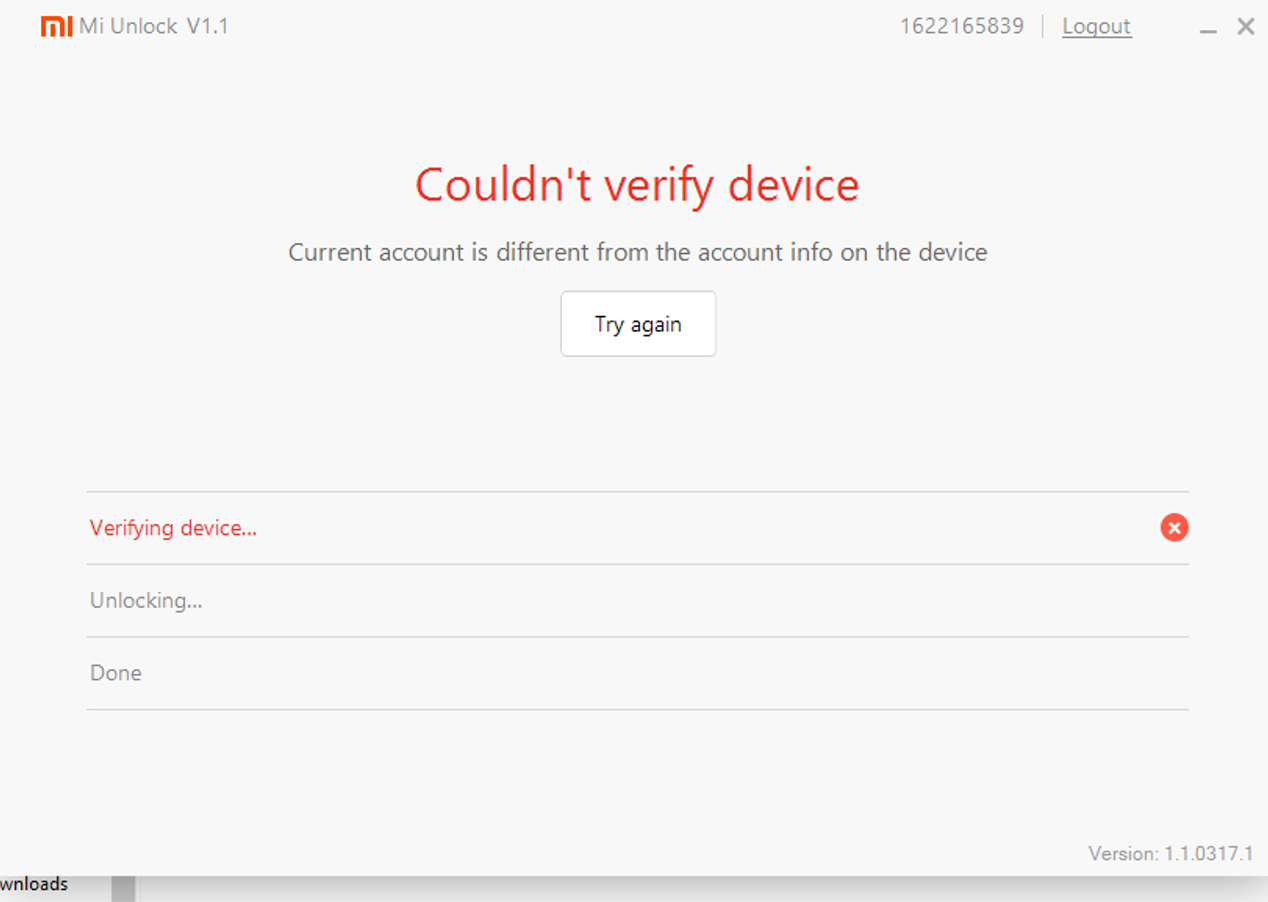Image resolution: width=1268 pixels, height=902 pixels.
Task: Click the blank area below the Done row
Action: pyautogui.click(x=637, y=770)
